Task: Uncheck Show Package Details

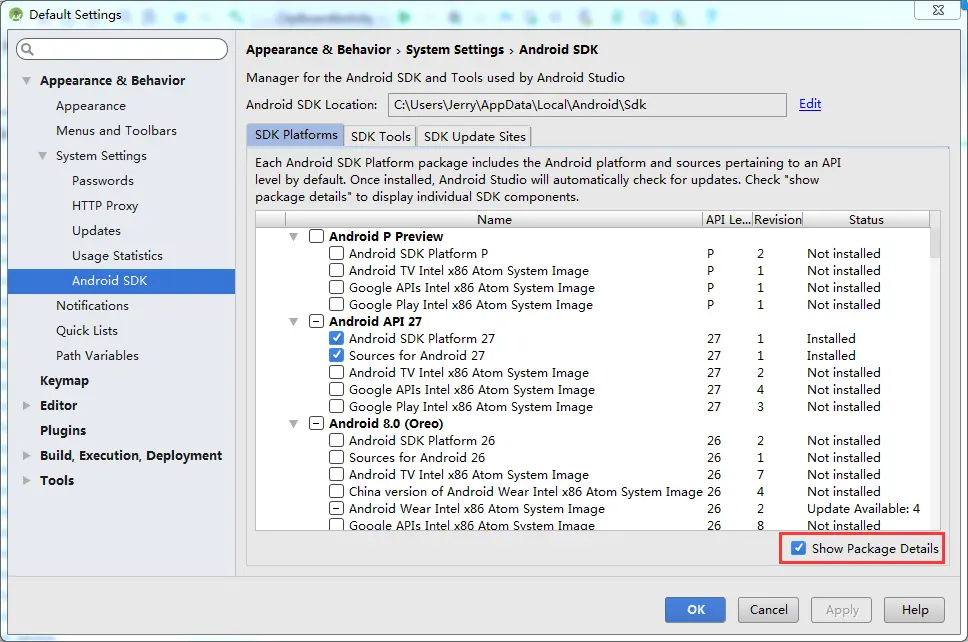Action: click(798, 548)
